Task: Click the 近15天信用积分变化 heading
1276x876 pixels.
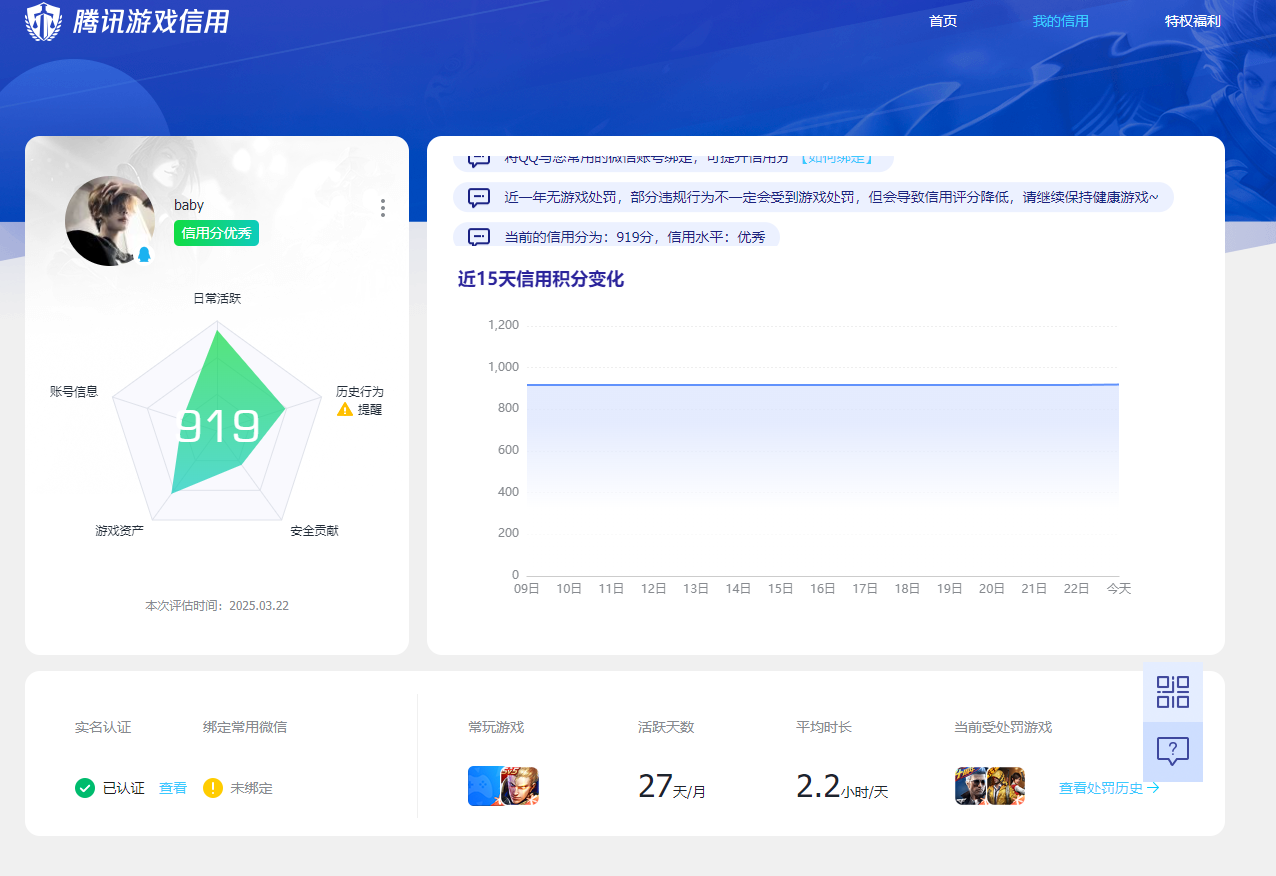Action: coord(541,279)
